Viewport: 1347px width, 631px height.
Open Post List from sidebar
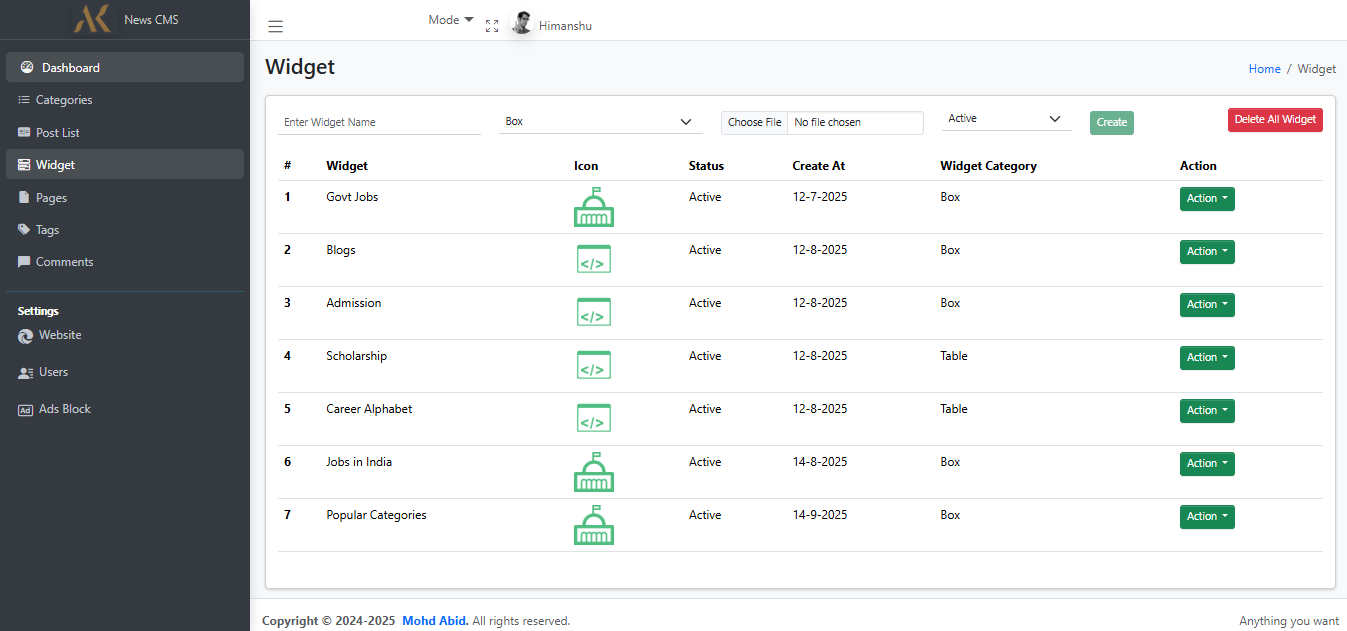point(57,133)
